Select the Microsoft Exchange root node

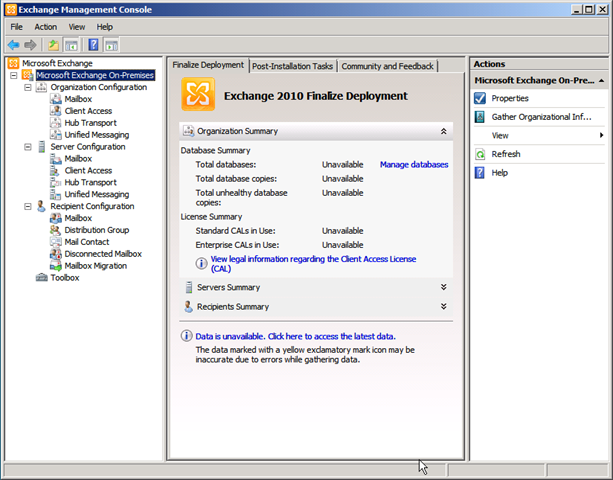57,63
